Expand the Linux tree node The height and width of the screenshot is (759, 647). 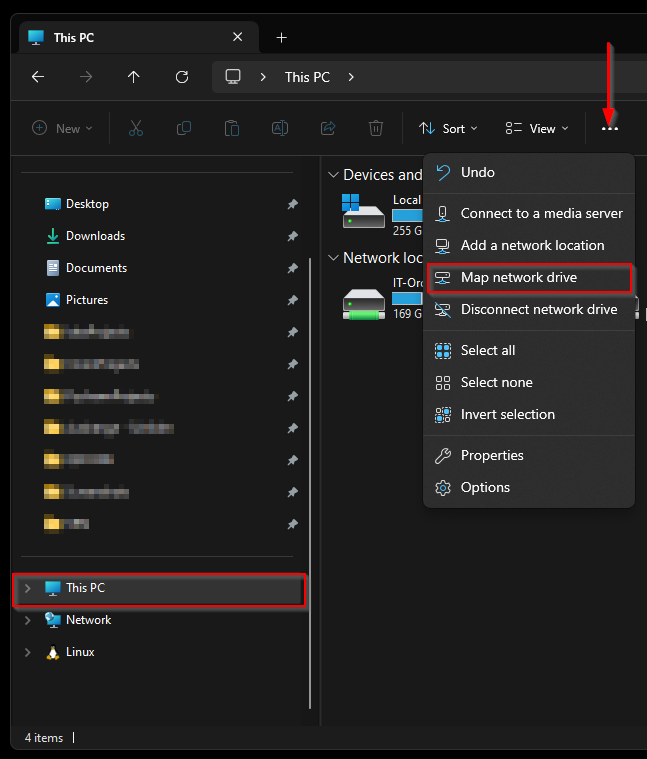[x=28, y=652]
